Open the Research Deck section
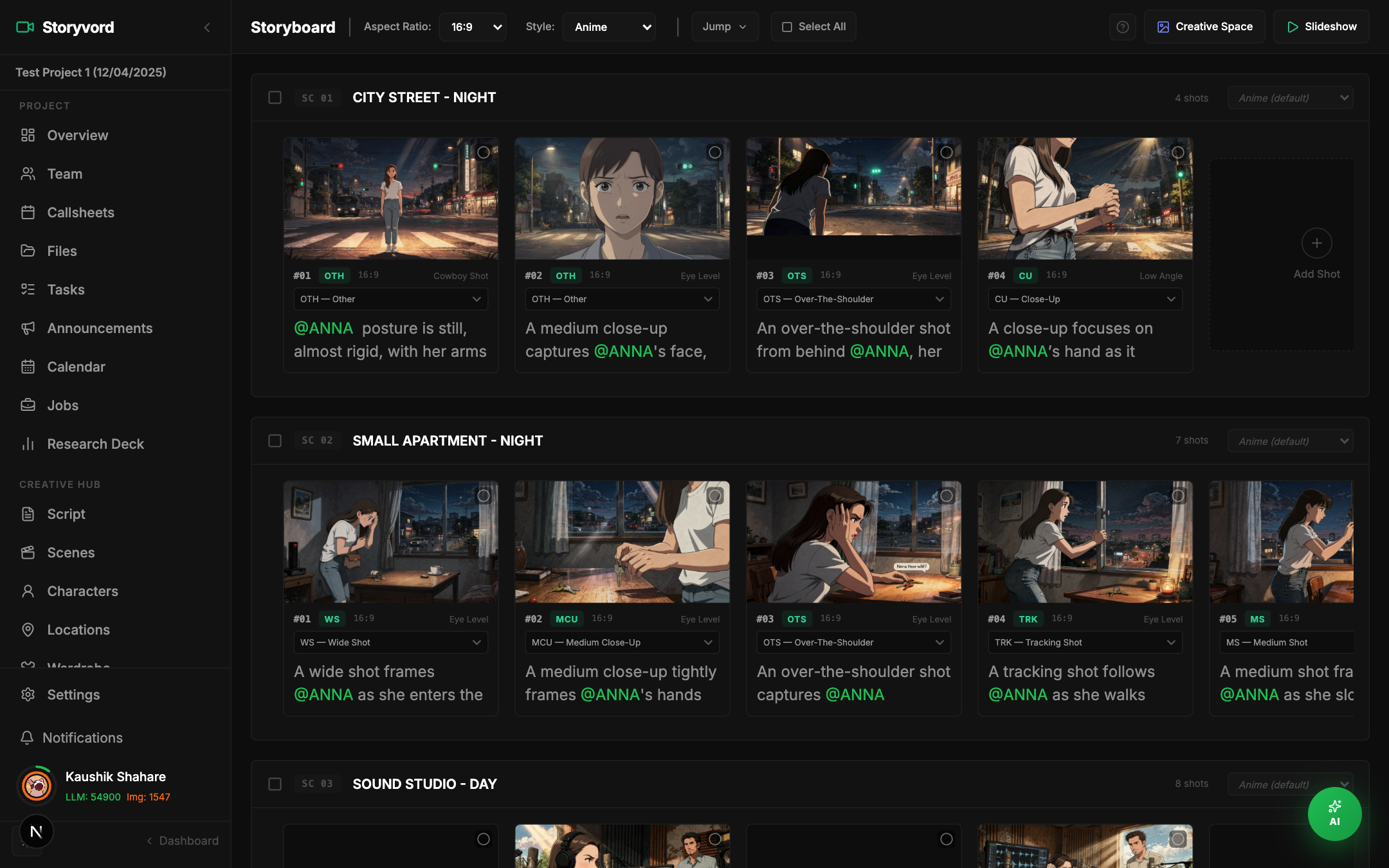Screen dimensions: 1389x868 pos(95,444)
